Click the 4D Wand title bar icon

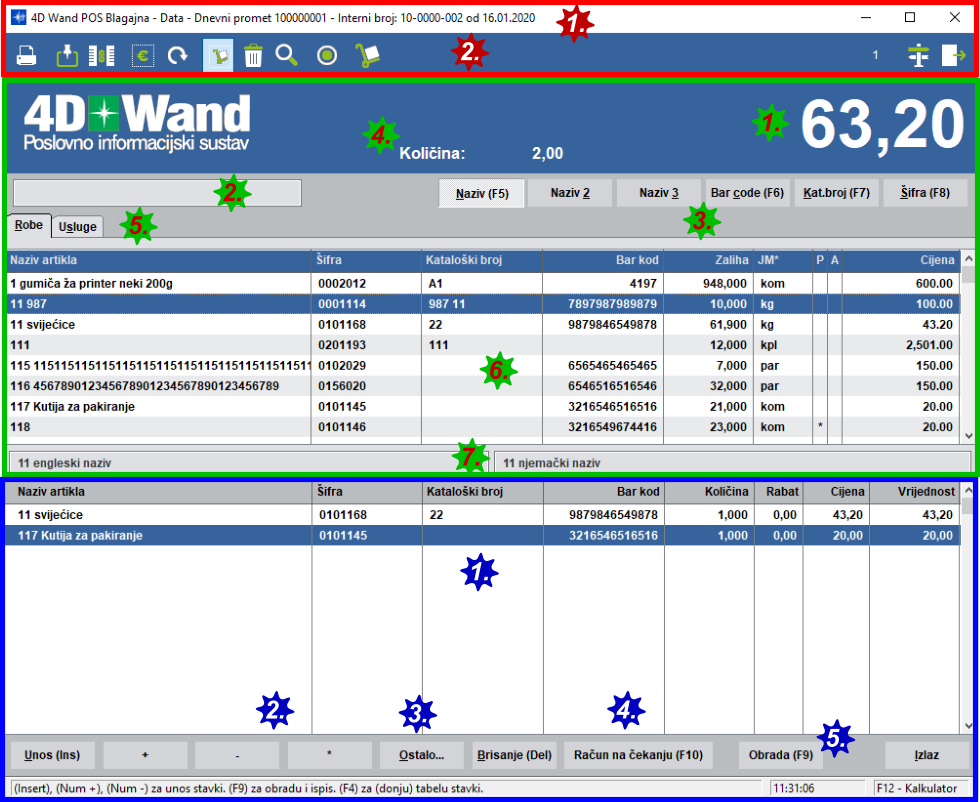tap(19, 18)
